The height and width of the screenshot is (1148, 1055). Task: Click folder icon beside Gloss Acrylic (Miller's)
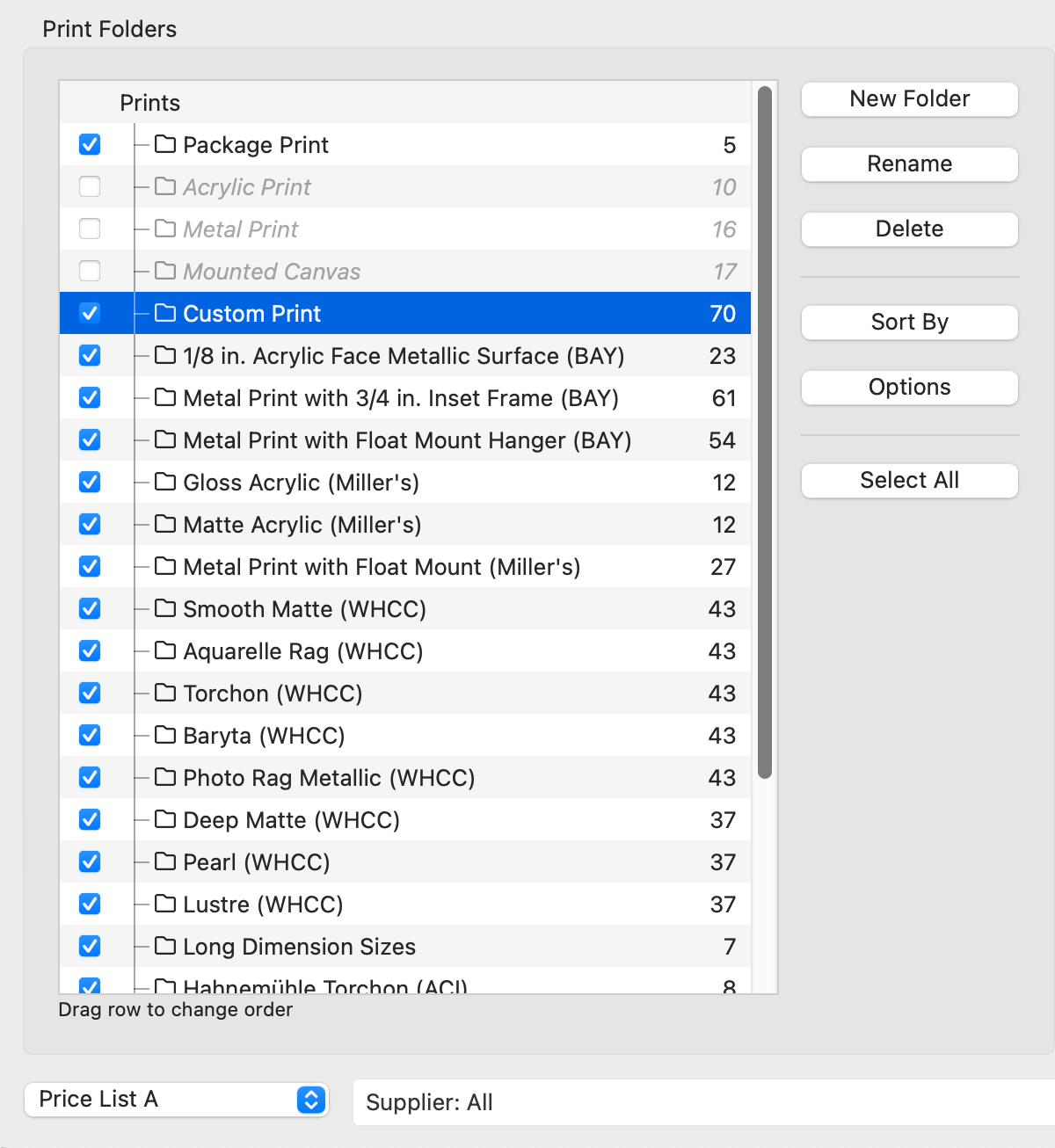point(165,482)
